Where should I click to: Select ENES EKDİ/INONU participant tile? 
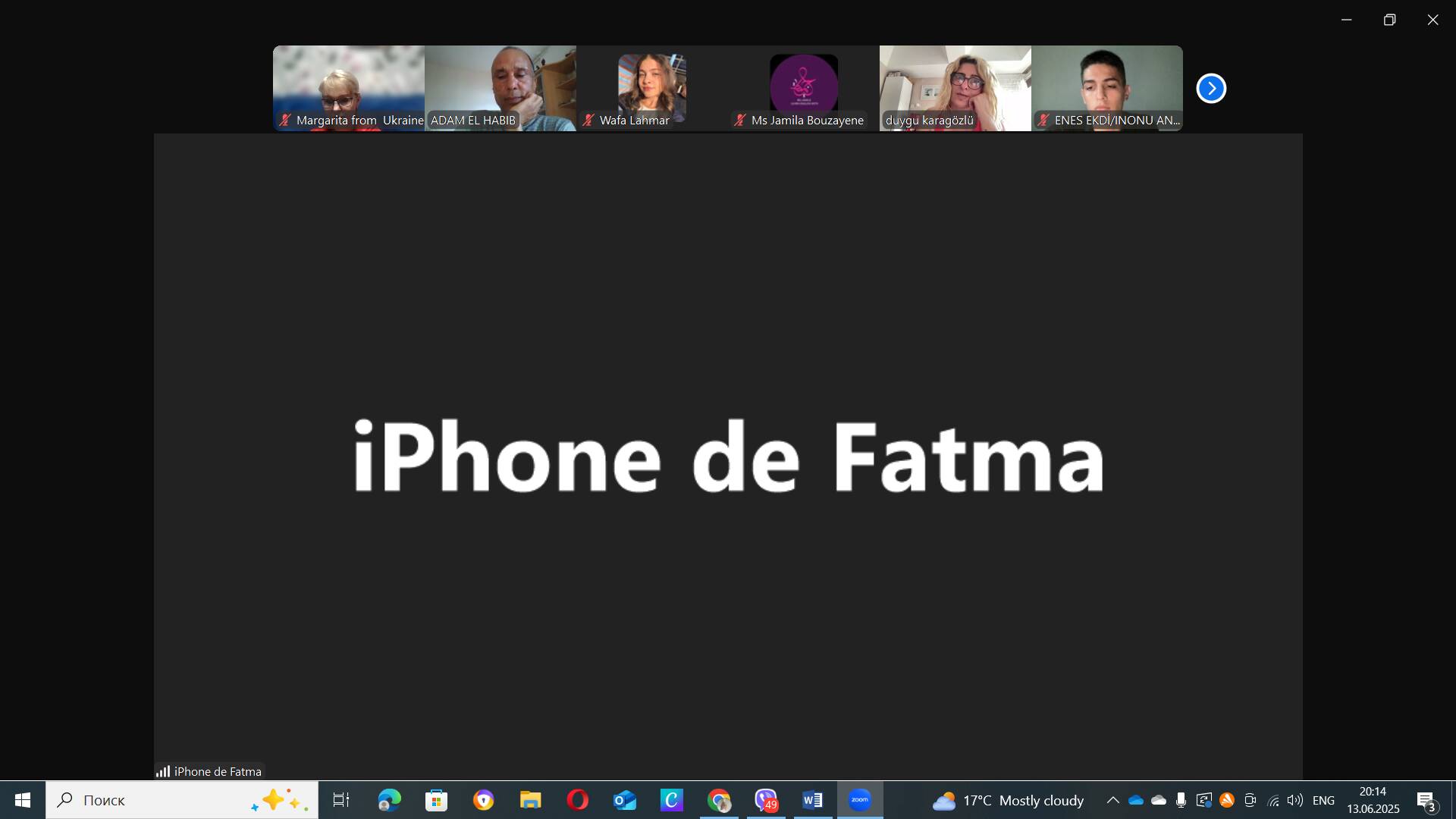tap(1107, 88)
